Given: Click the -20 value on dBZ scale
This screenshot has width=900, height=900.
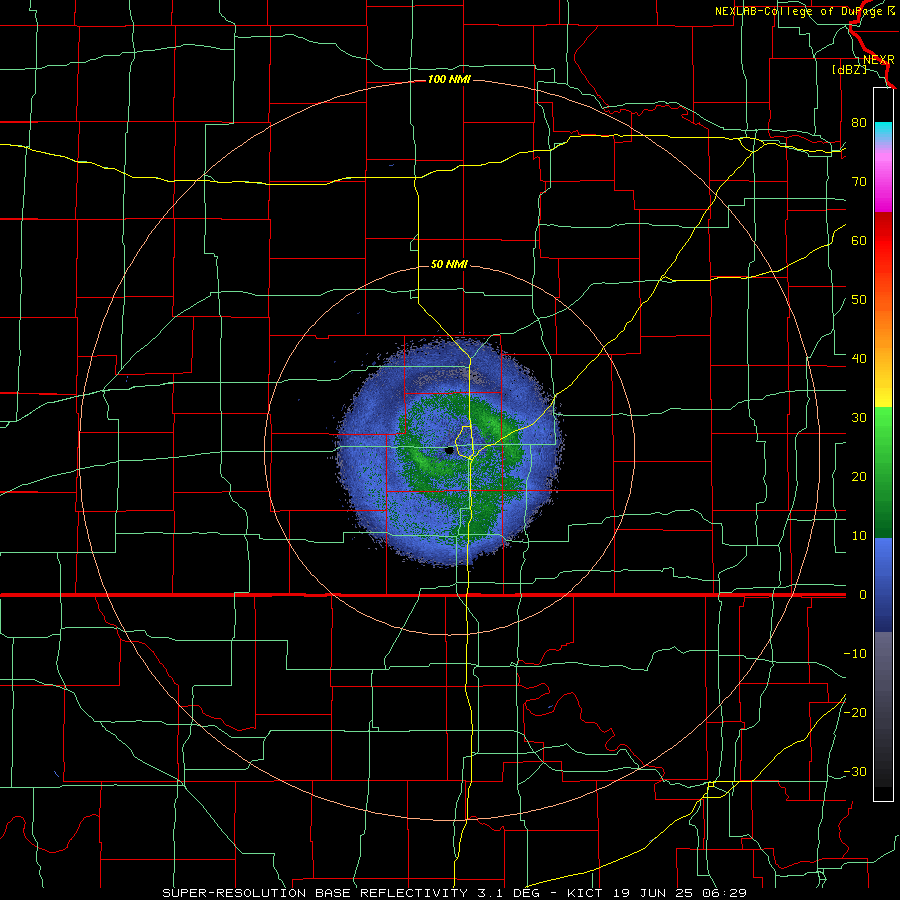Looking at the screenshot, I should [855, 712].
